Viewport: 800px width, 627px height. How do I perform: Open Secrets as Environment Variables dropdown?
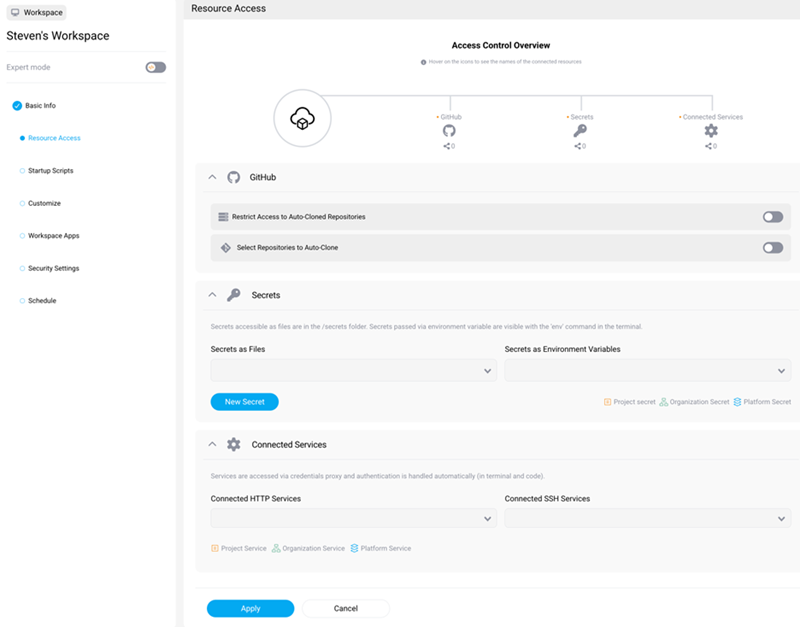tap(647, 371)
